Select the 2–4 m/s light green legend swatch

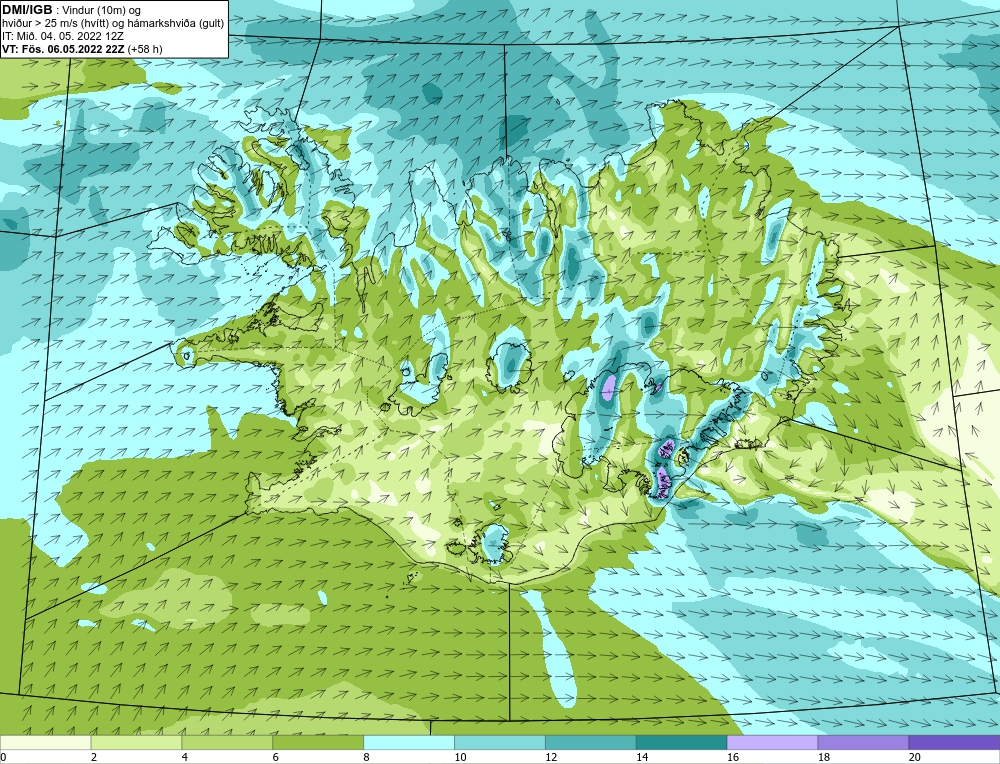click(x=136, y=742)
